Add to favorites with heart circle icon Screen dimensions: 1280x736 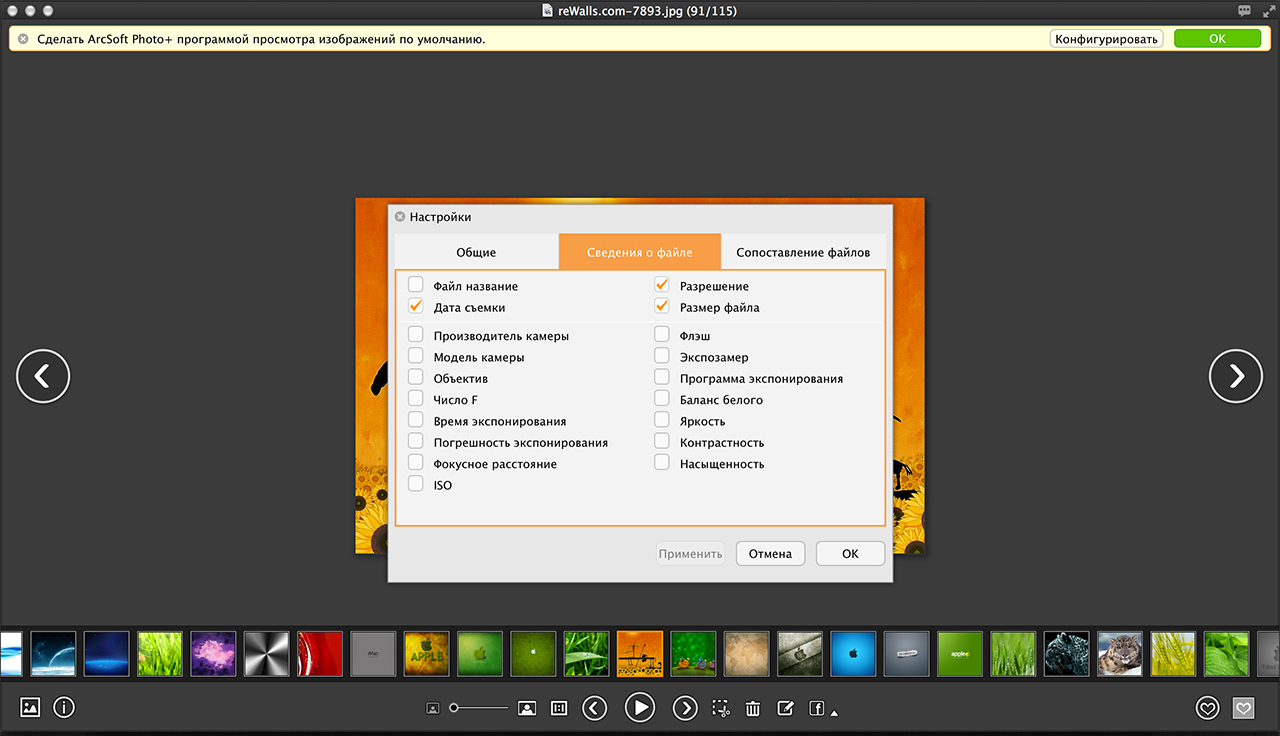1208,708
